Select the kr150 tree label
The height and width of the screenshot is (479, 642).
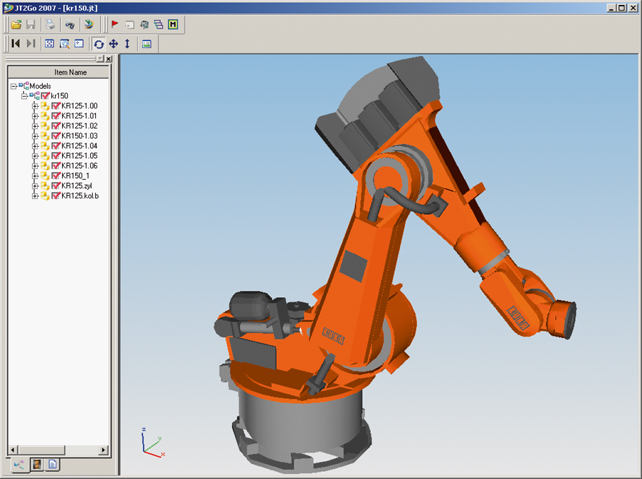click(x=59, y=96)
